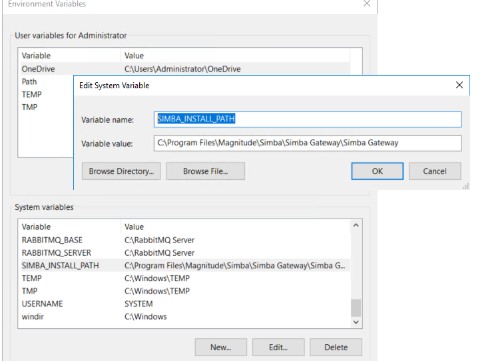Click the system variables scroll down arrow
Viewport: 480px width, 361px height.
356,322
